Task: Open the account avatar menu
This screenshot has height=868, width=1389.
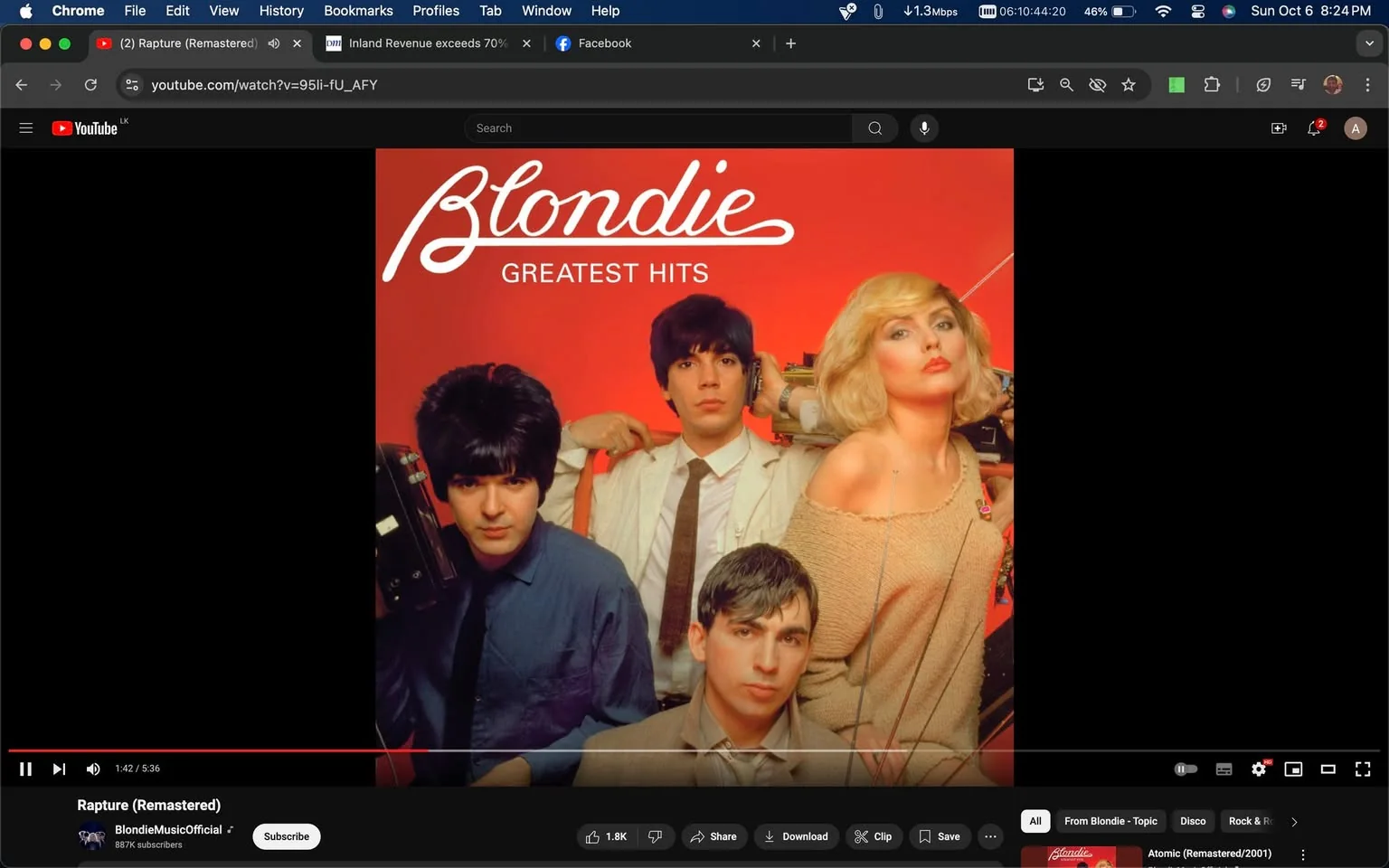Action: pos(1356,128)
